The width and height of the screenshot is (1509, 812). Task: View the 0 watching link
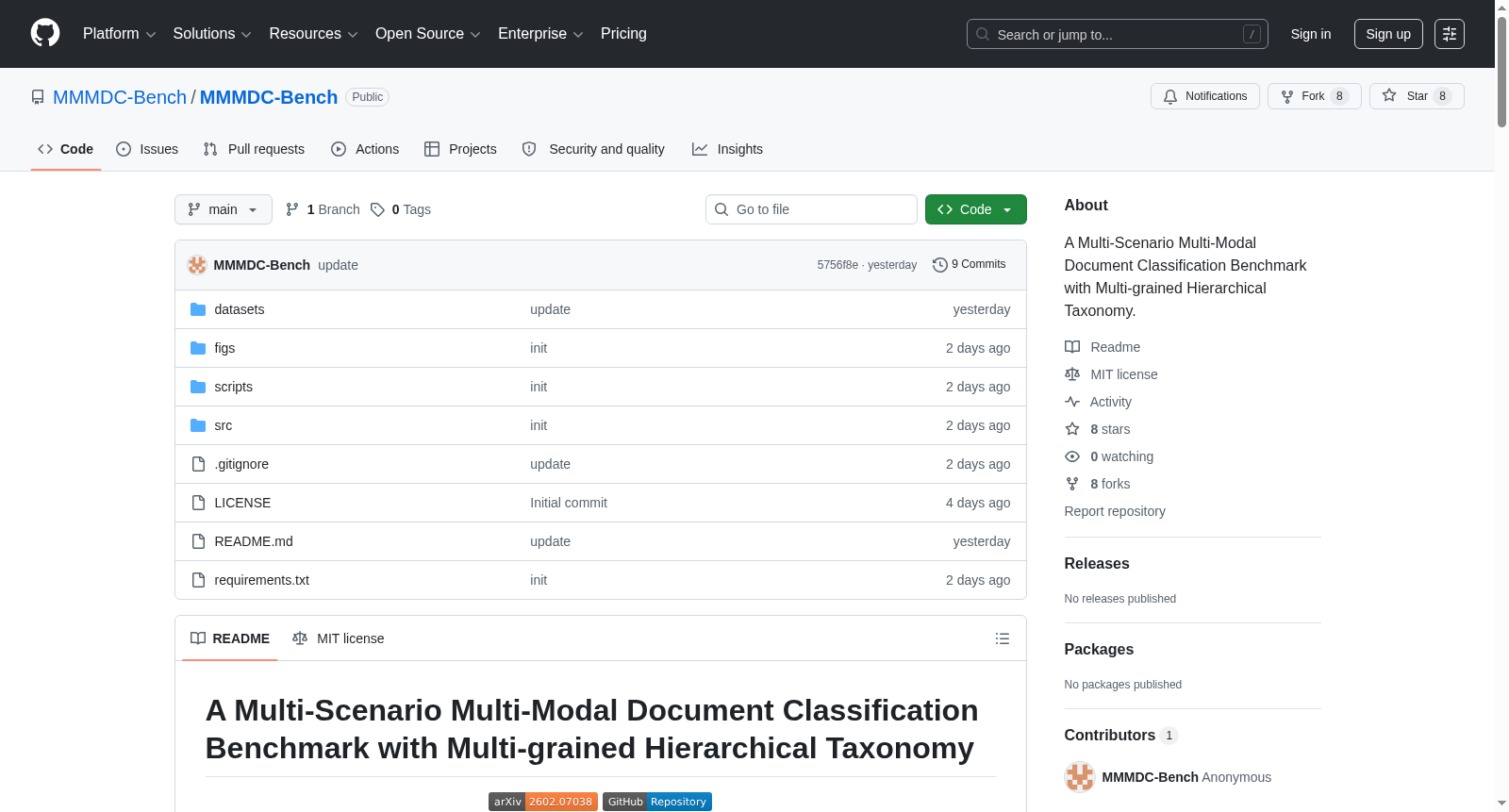click(x=1109, y=456)
